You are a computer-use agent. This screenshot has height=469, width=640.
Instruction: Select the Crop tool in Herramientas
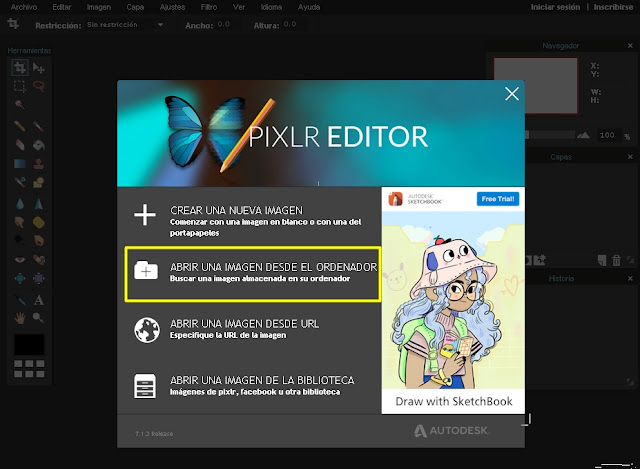click(20, 67)
